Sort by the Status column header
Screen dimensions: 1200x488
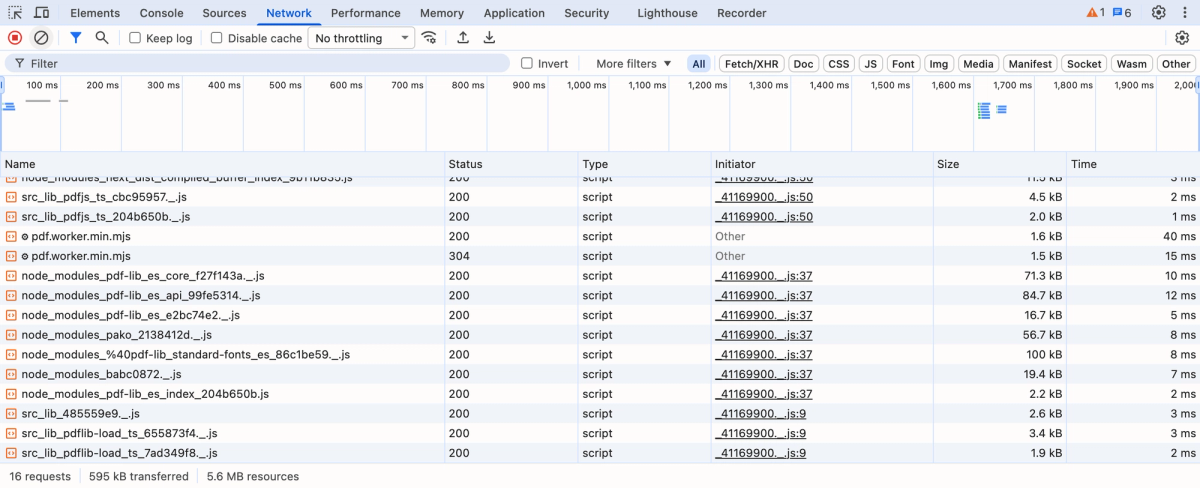coord(511,163)
